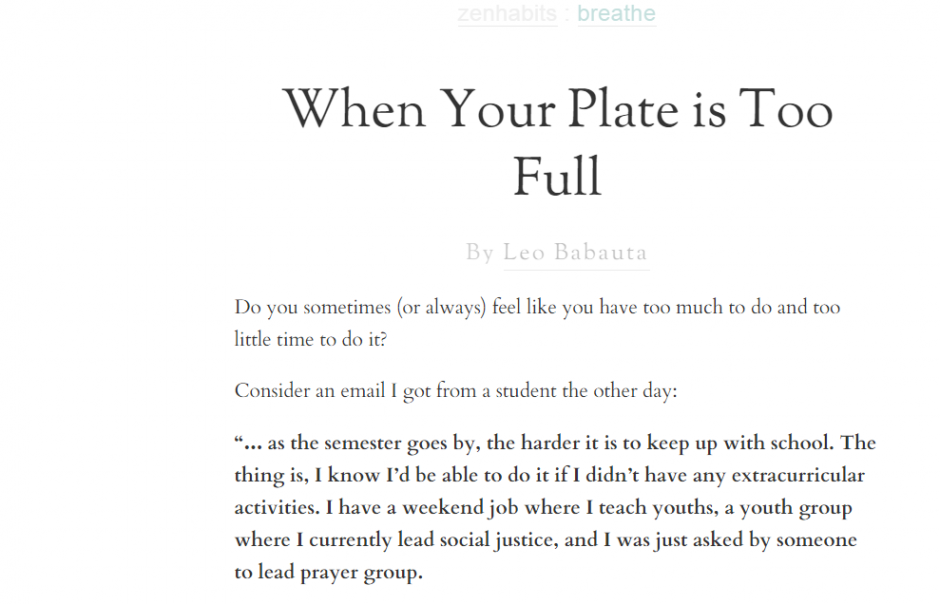The width and height of the screenshot is (940, 604).
Task: Click the bold quoted student email
Action: pyautogui.click(x=555, y=508)
